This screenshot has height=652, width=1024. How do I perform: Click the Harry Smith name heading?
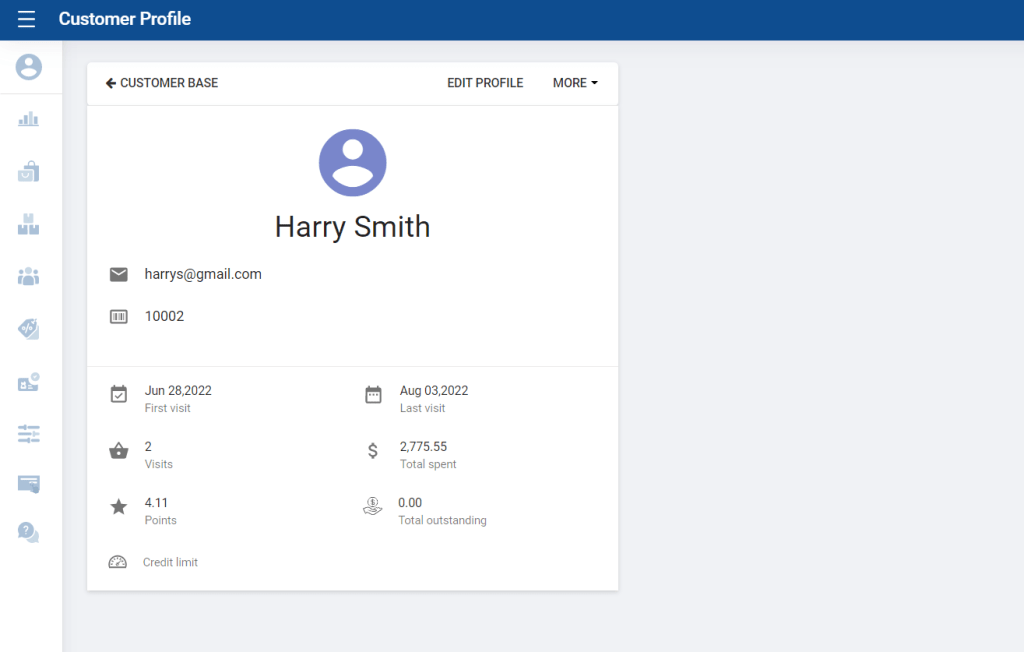[x=353, y=227]
